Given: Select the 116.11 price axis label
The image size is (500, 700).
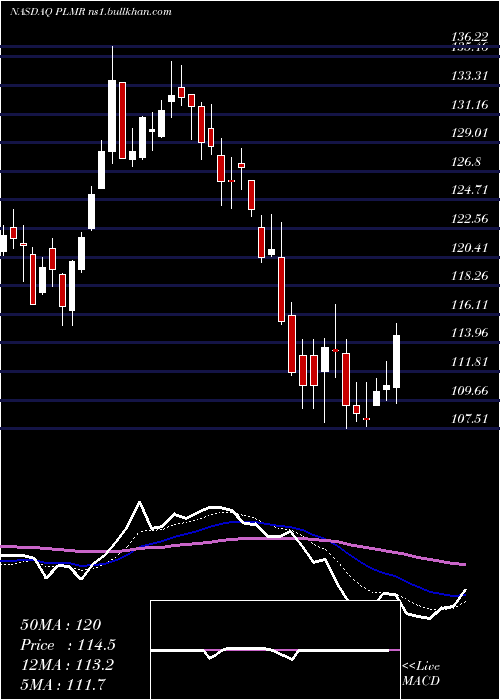Looking at the screenshot, I should (469, 305).
